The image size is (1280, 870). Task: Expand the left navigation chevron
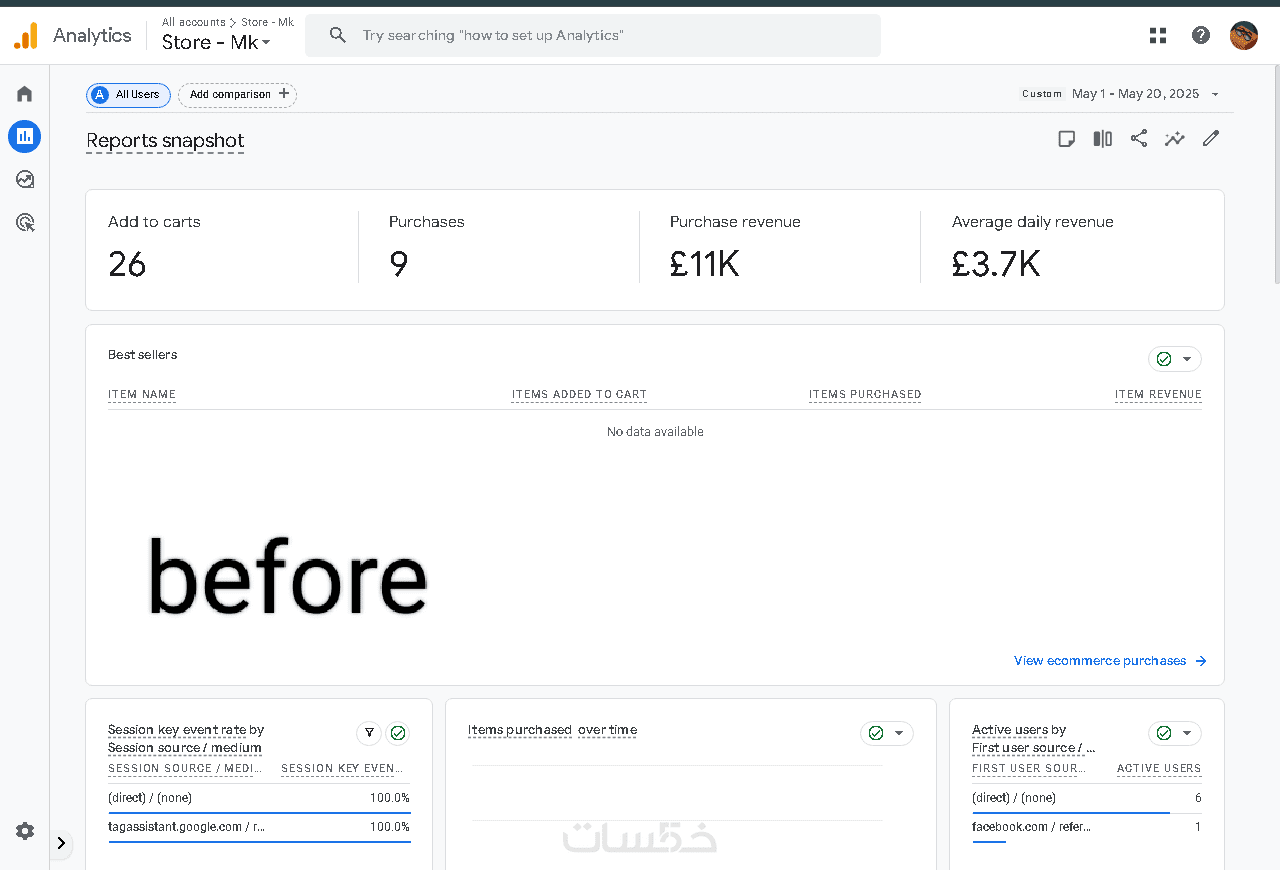61,843
